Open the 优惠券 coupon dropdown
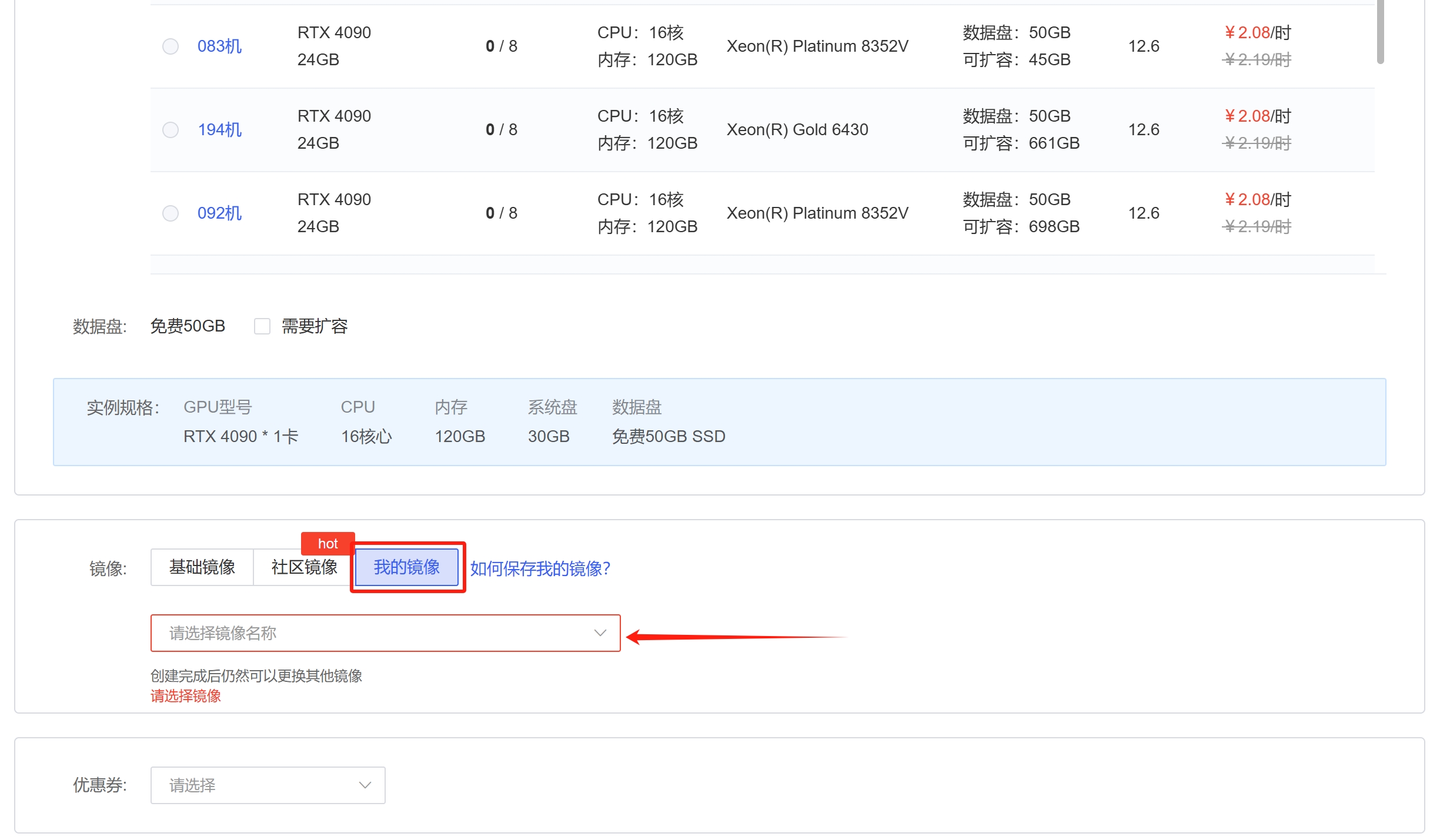This screenshot has width=1440, height=840. point(268,785)
